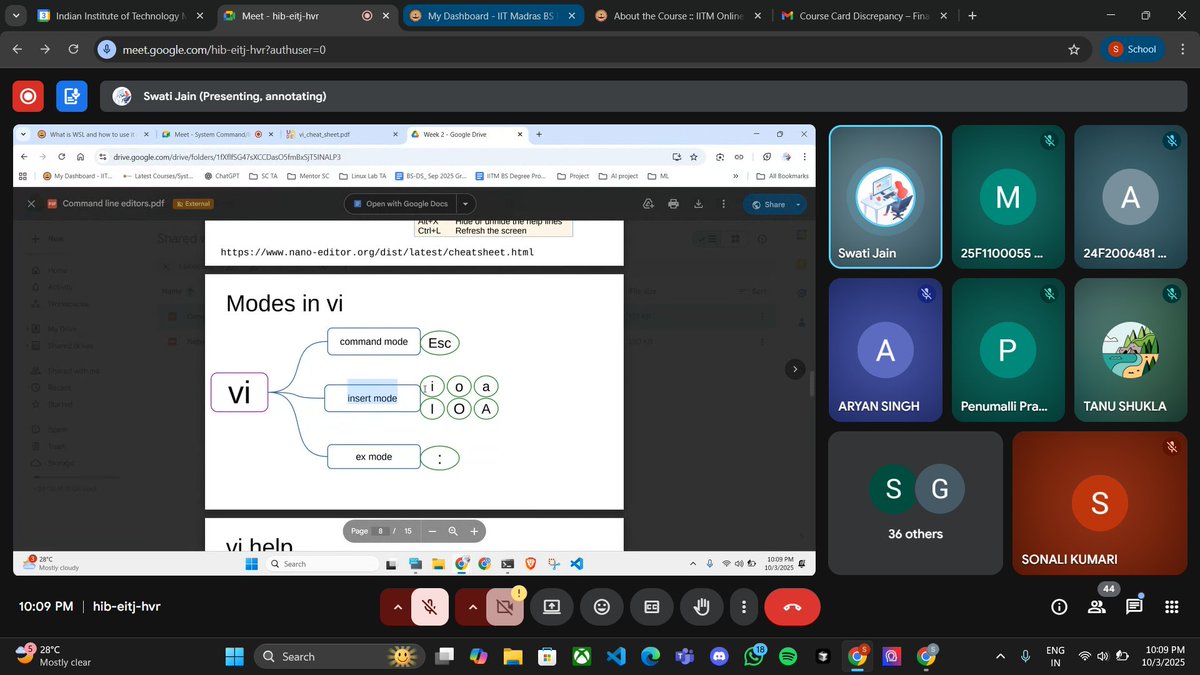Toggle Penumalli Pra...'s muted microphone indicator
The height and width of the screenshot is (675, 1200).
pyautogui.click(x=1048, y=294)
